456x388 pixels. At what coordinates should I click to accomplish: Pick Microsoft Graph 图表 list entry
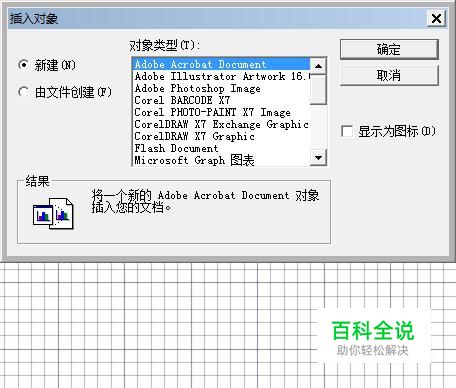221,160
